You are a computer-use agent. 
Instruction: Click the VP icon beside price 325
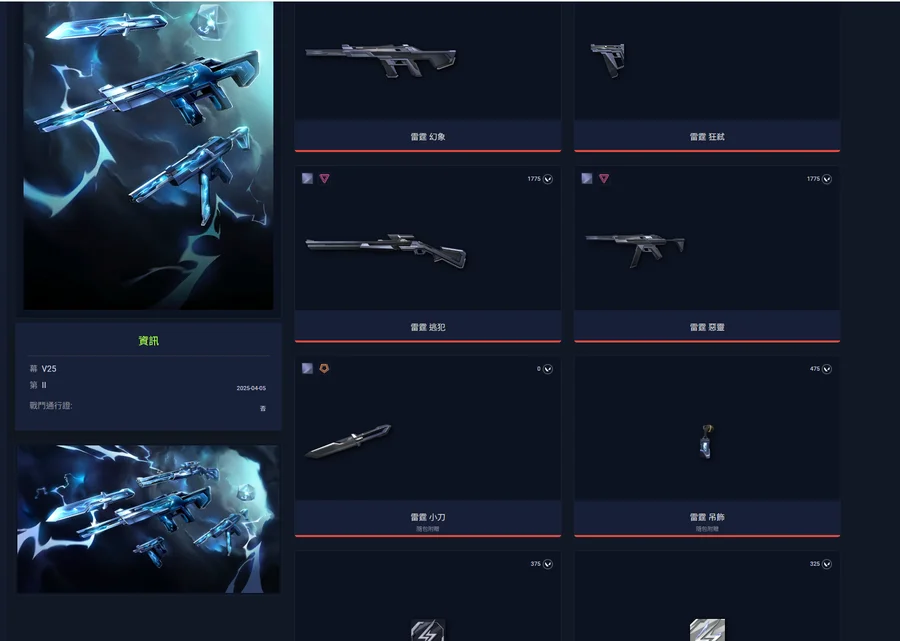[x=827, y=564]
